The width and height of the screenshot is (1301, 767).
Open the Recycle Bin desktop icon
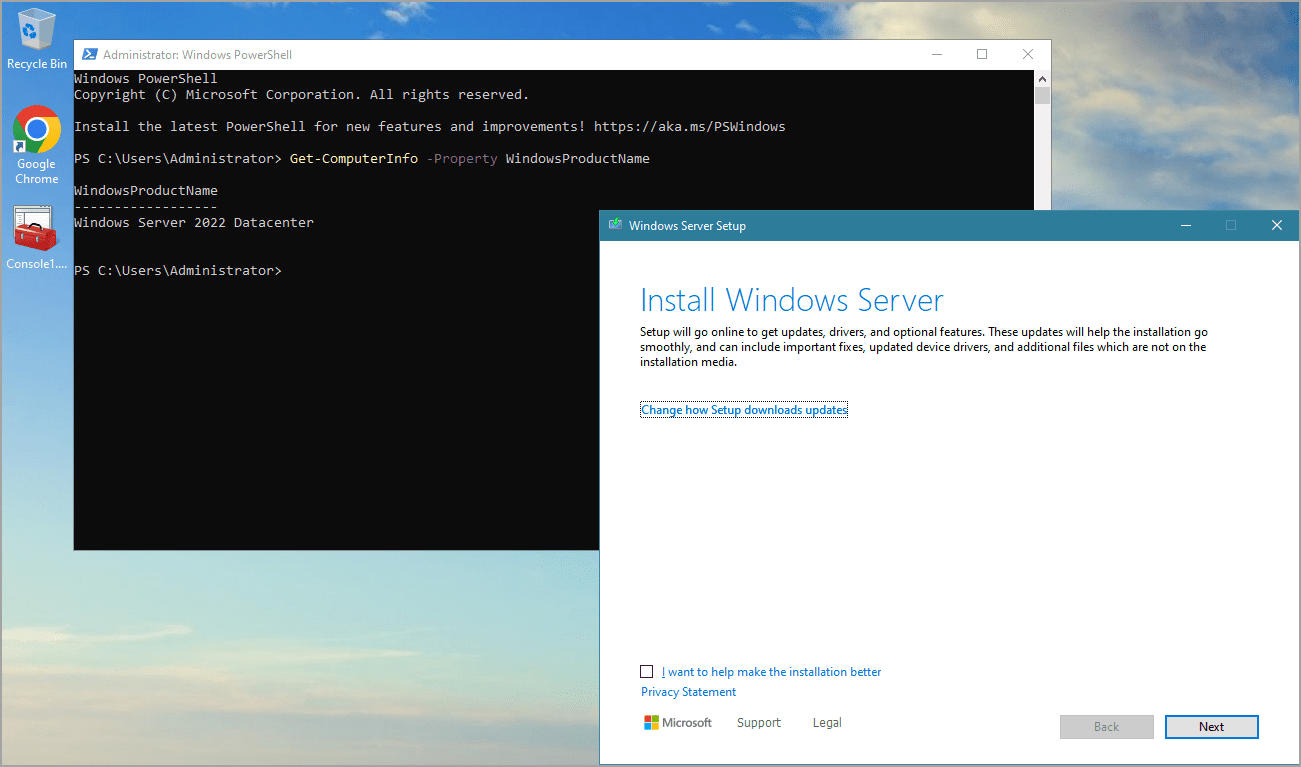[x=37, y=40]
